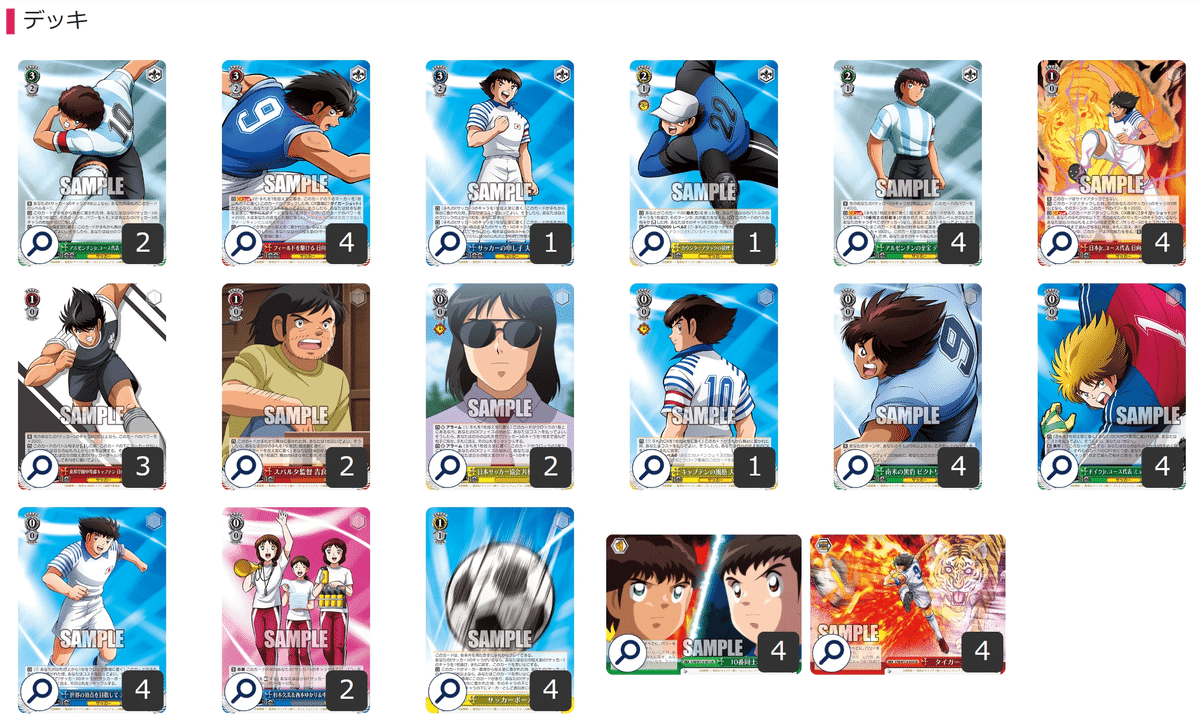Click magnifier on blue number 22 goalkeeper card
1200x724 pixels.
click(651, 243)
